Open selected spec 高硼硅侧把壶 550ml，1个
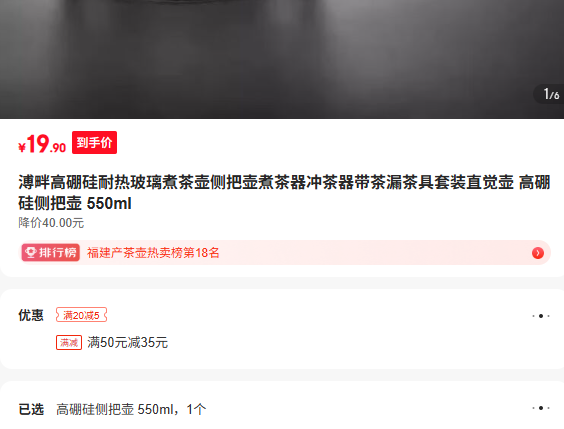Viewport: 564px width, 429px height. coord(131,409)
